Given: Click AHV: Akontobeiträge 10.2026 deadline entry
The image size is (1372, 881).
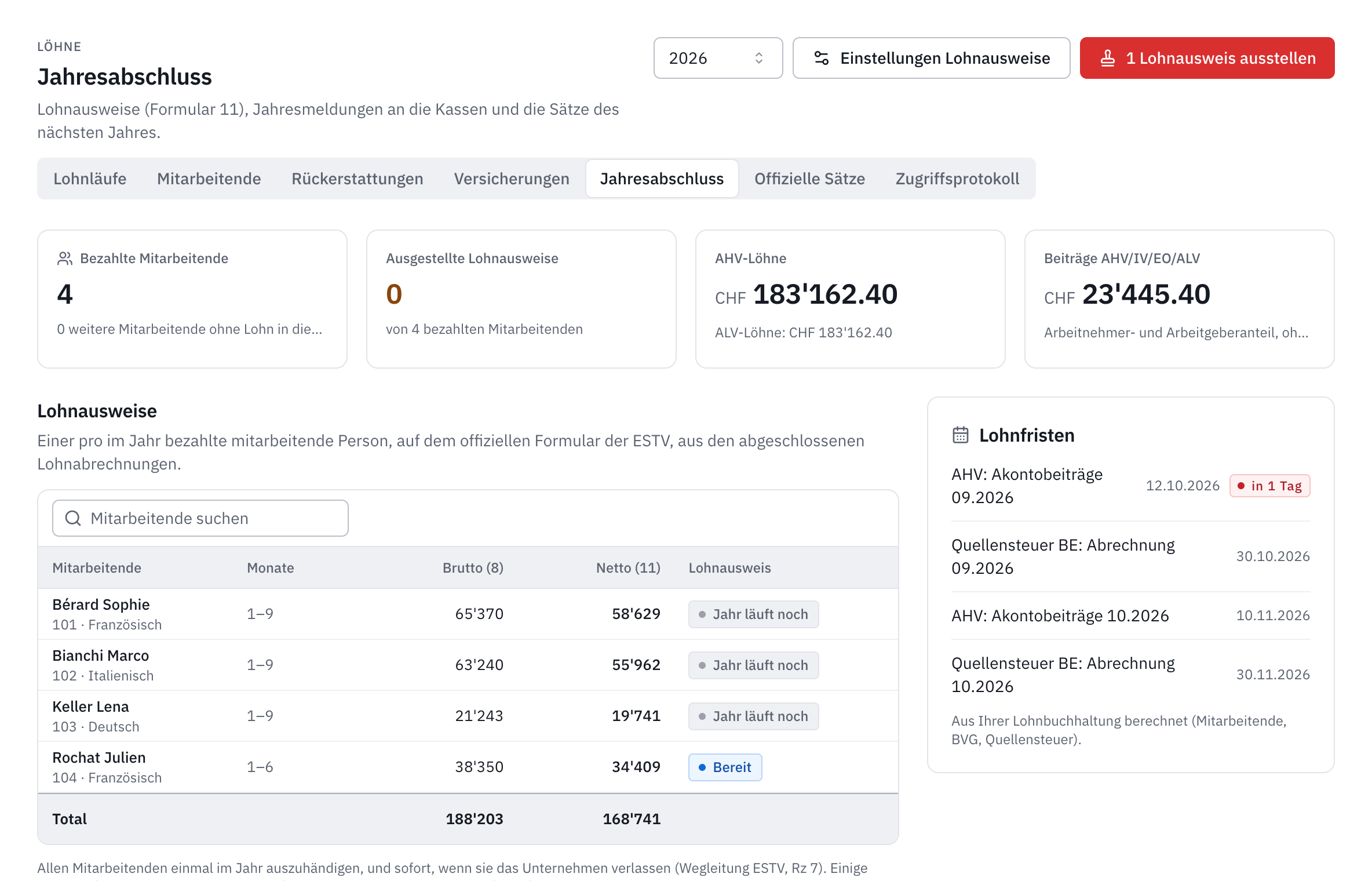Looking at the screenshot, I should click(x=1130, y=616).
